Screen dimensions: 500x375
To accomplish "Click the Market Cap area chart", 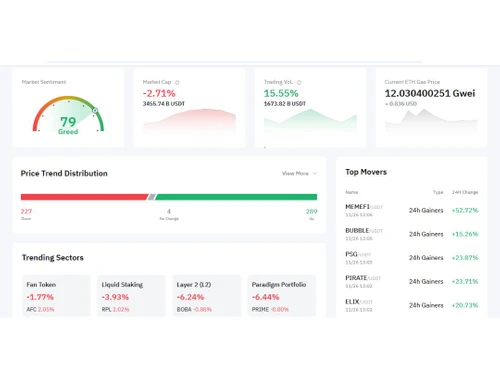I will (x=189, y=121).
